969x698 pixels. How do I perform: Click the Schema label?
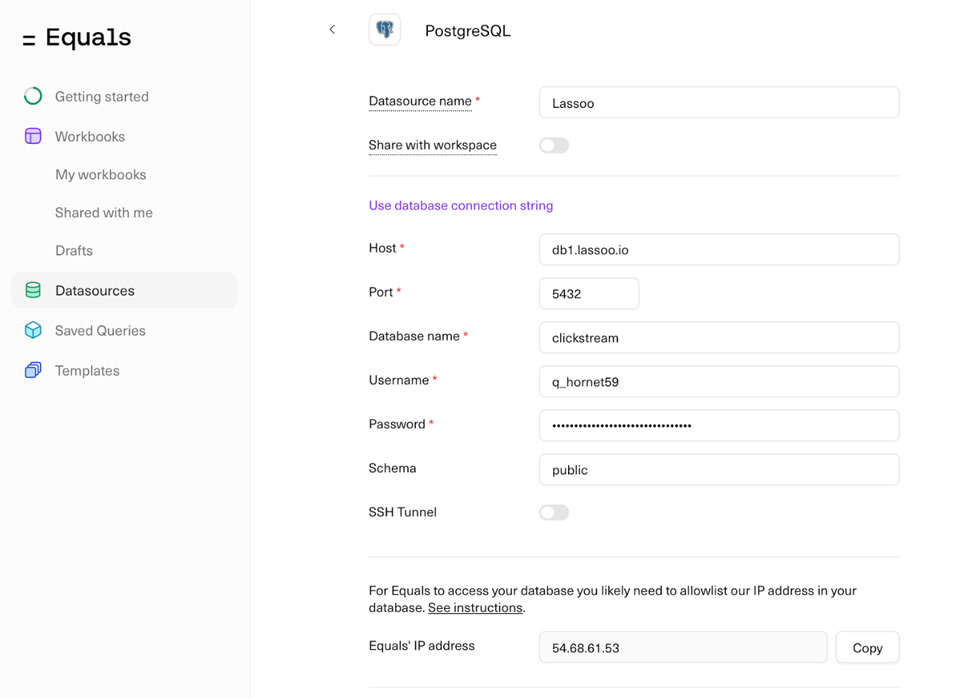392,468
